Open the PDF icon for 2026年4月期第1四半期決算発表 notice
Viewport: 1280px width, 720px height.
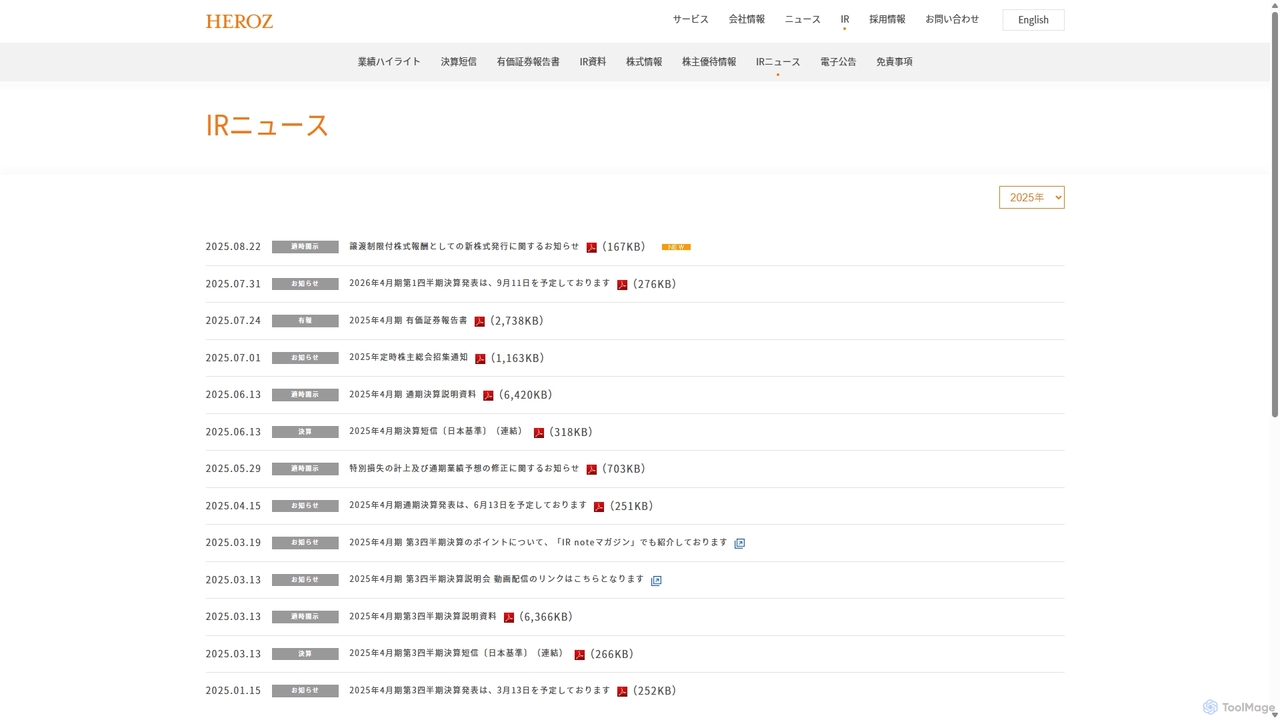coord(622,284)
